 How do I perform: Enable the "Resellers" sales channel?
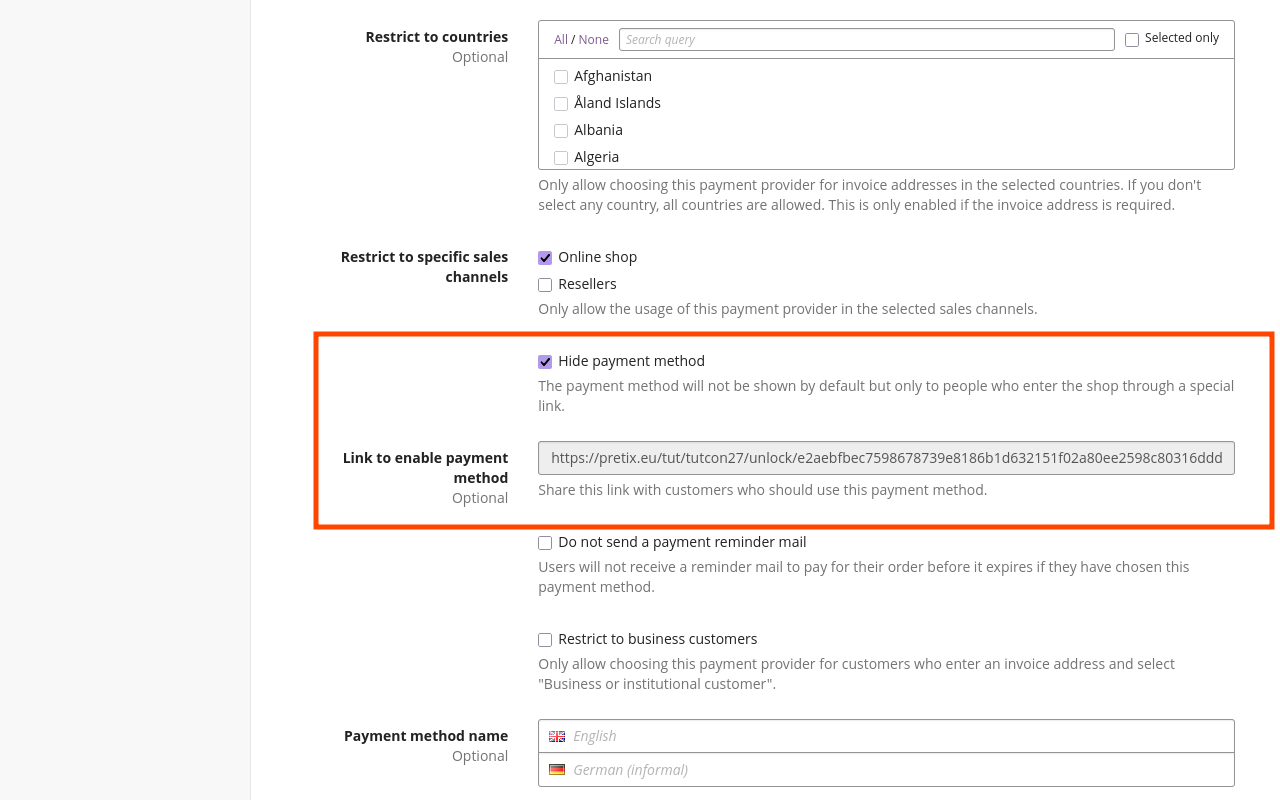tap(545, 285)
